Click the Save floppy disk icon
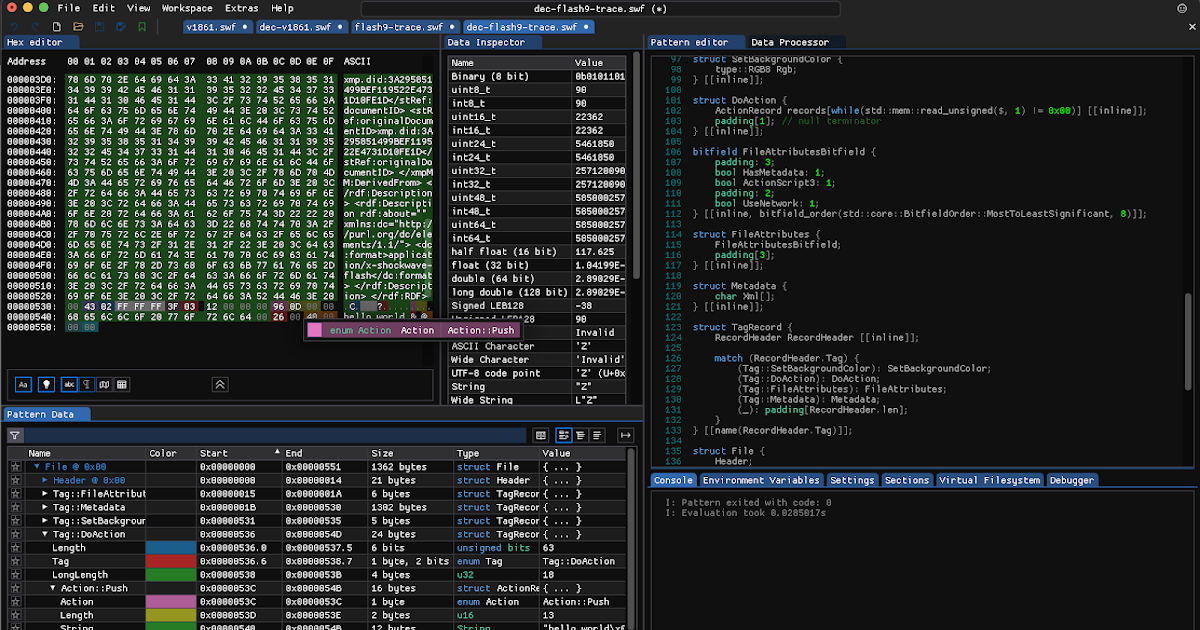1200x630 pixels. (100, 27)
